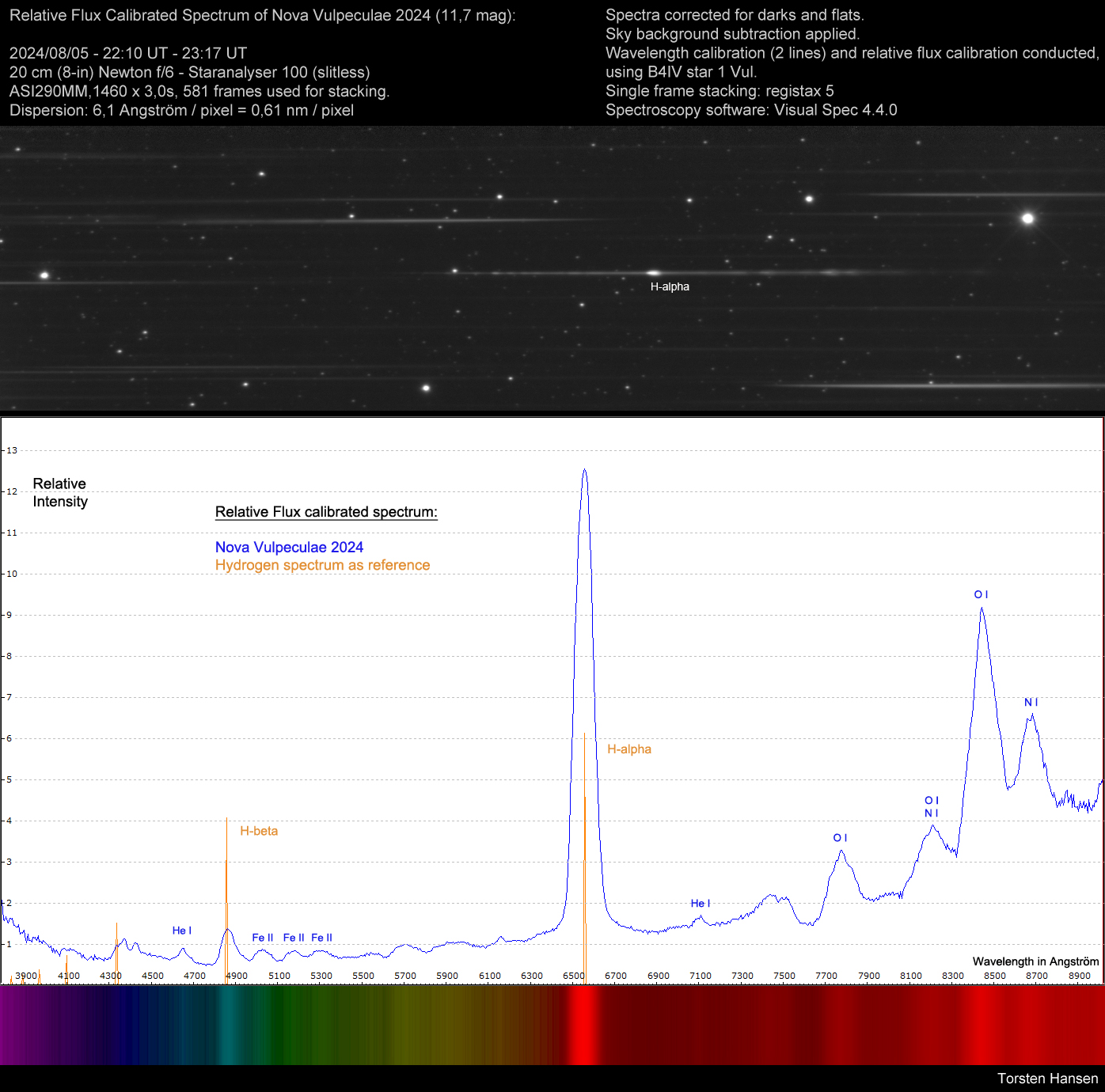Screen dimensions: 1105x1092
Task: Click the orange "H-alpha" label in the graph
Action: [x=629, y=749]
